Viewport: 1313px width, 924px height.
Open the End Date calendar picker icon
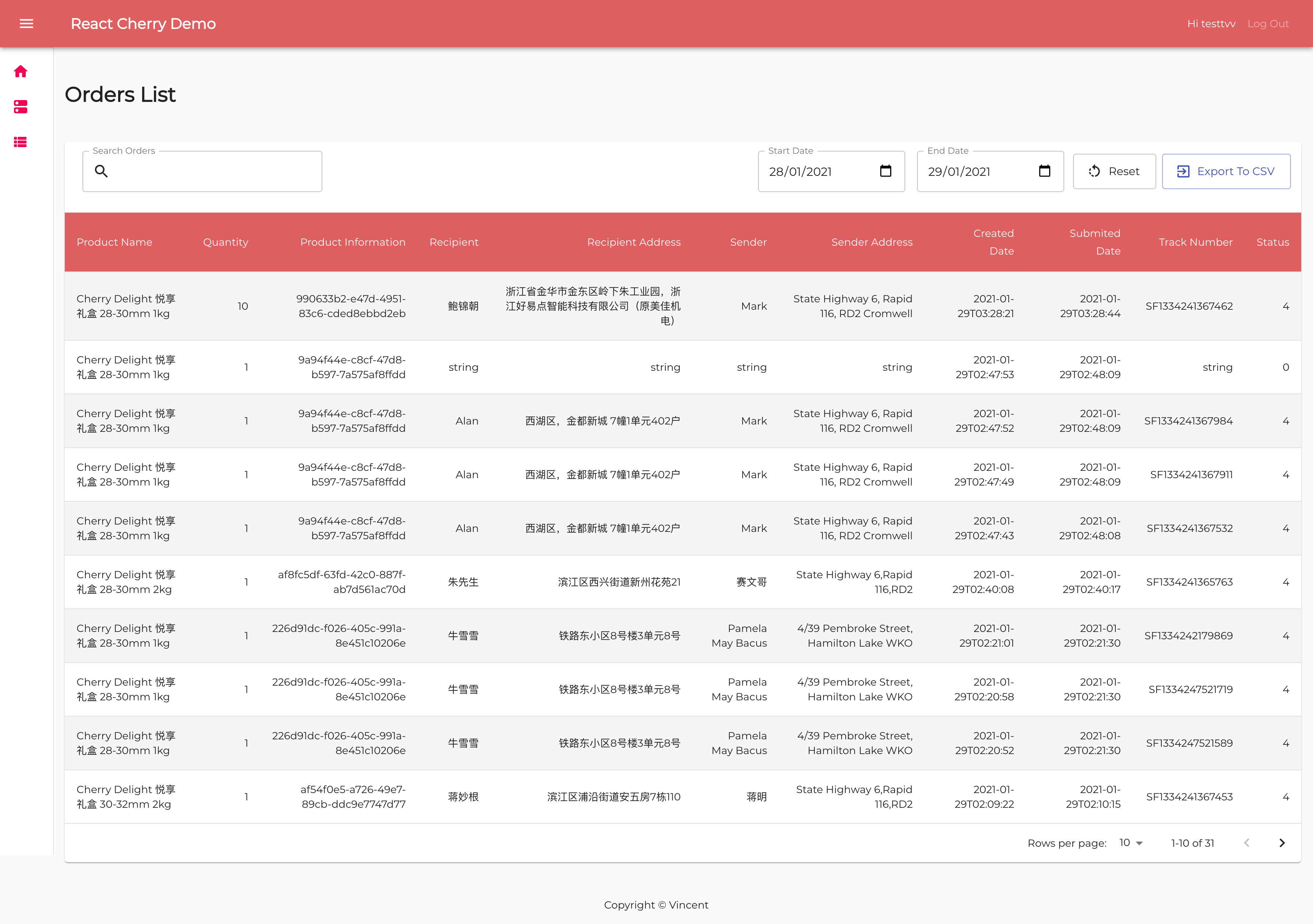[1044, 171]
